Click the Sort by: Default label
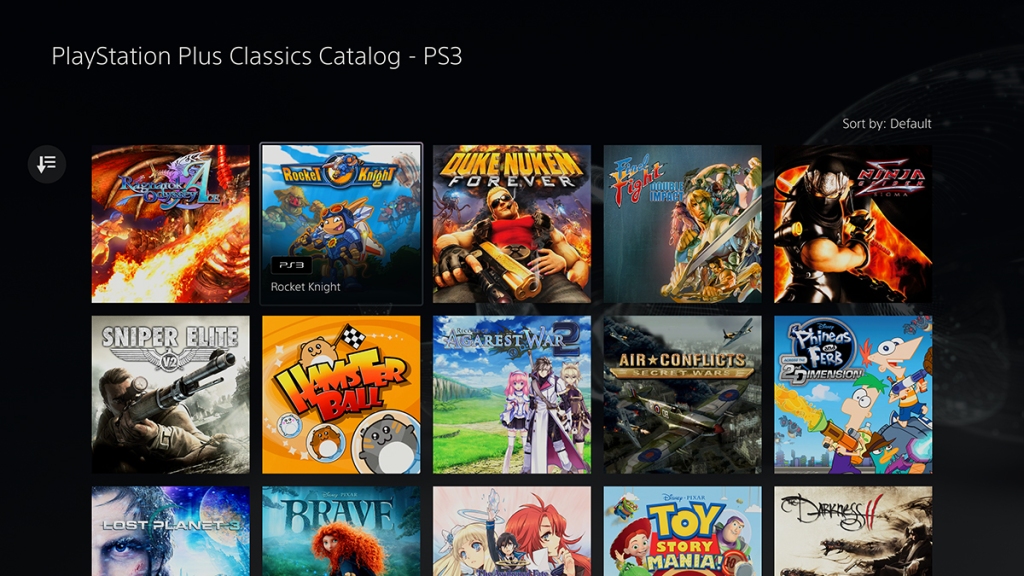Viewport: 1024px width, 576px height. [x=886, y=123]
